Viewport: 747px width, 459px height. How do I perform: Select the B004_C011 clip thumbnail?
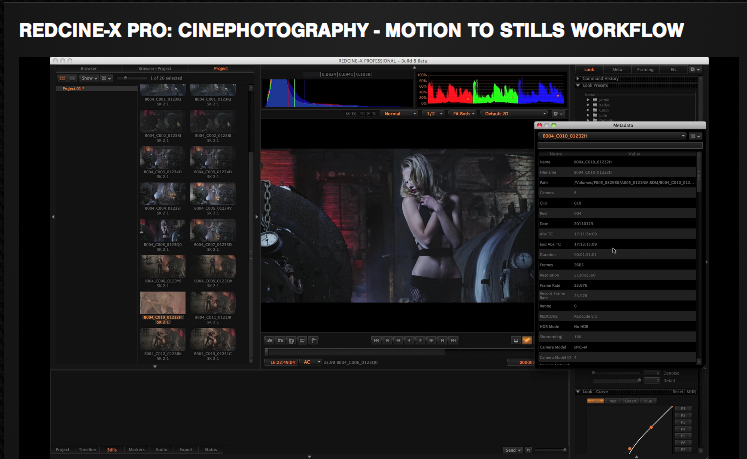pos(212,304)
